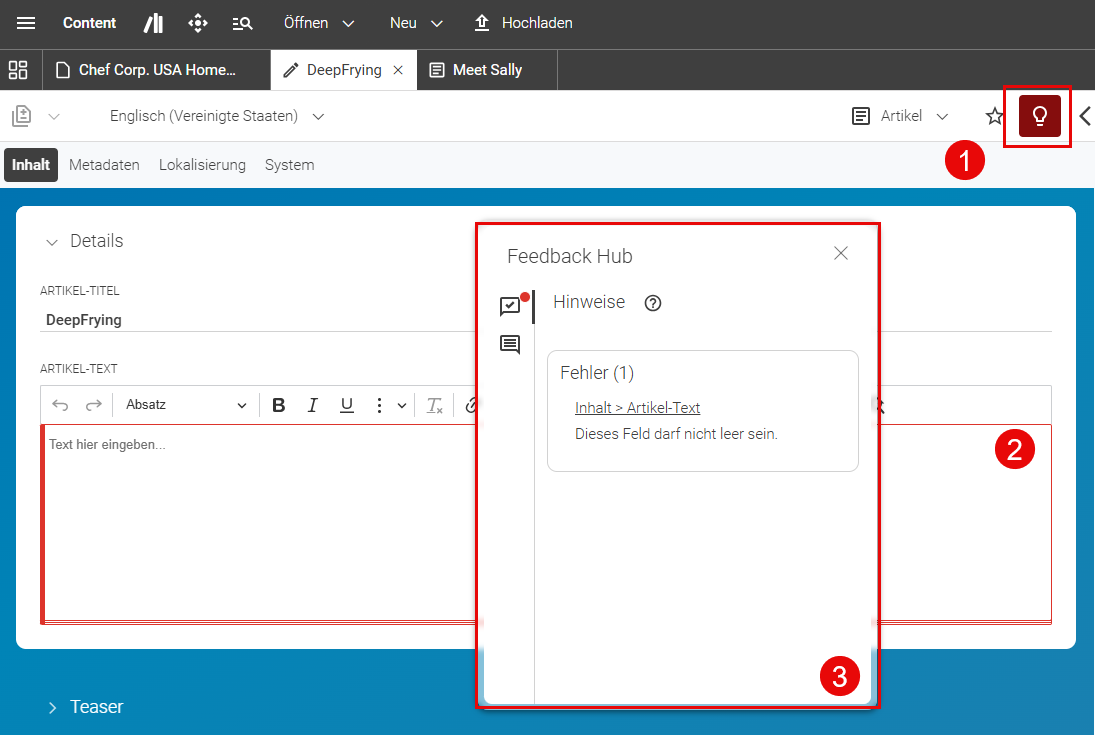
Task: Open the dashboard grid icon
Action: (18, 70)
